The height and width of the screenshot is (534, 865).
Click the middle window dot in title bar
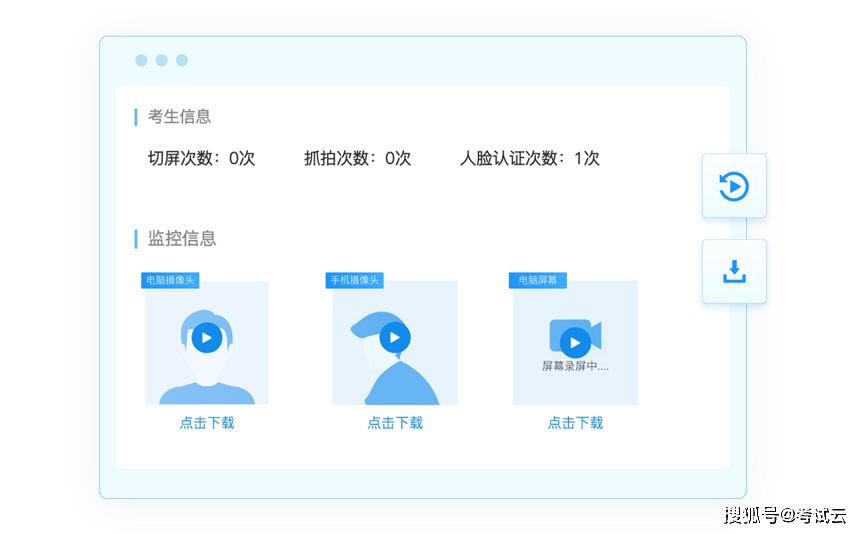161,60
